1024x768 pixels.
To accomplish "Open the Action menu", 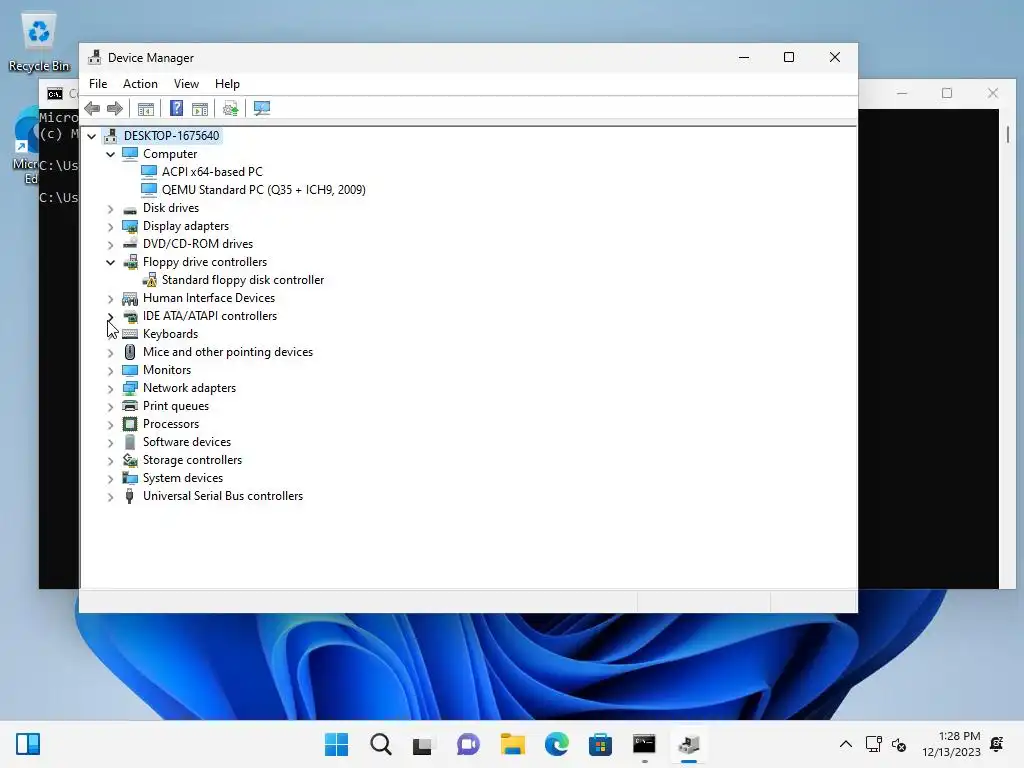I will pos(140,84).
